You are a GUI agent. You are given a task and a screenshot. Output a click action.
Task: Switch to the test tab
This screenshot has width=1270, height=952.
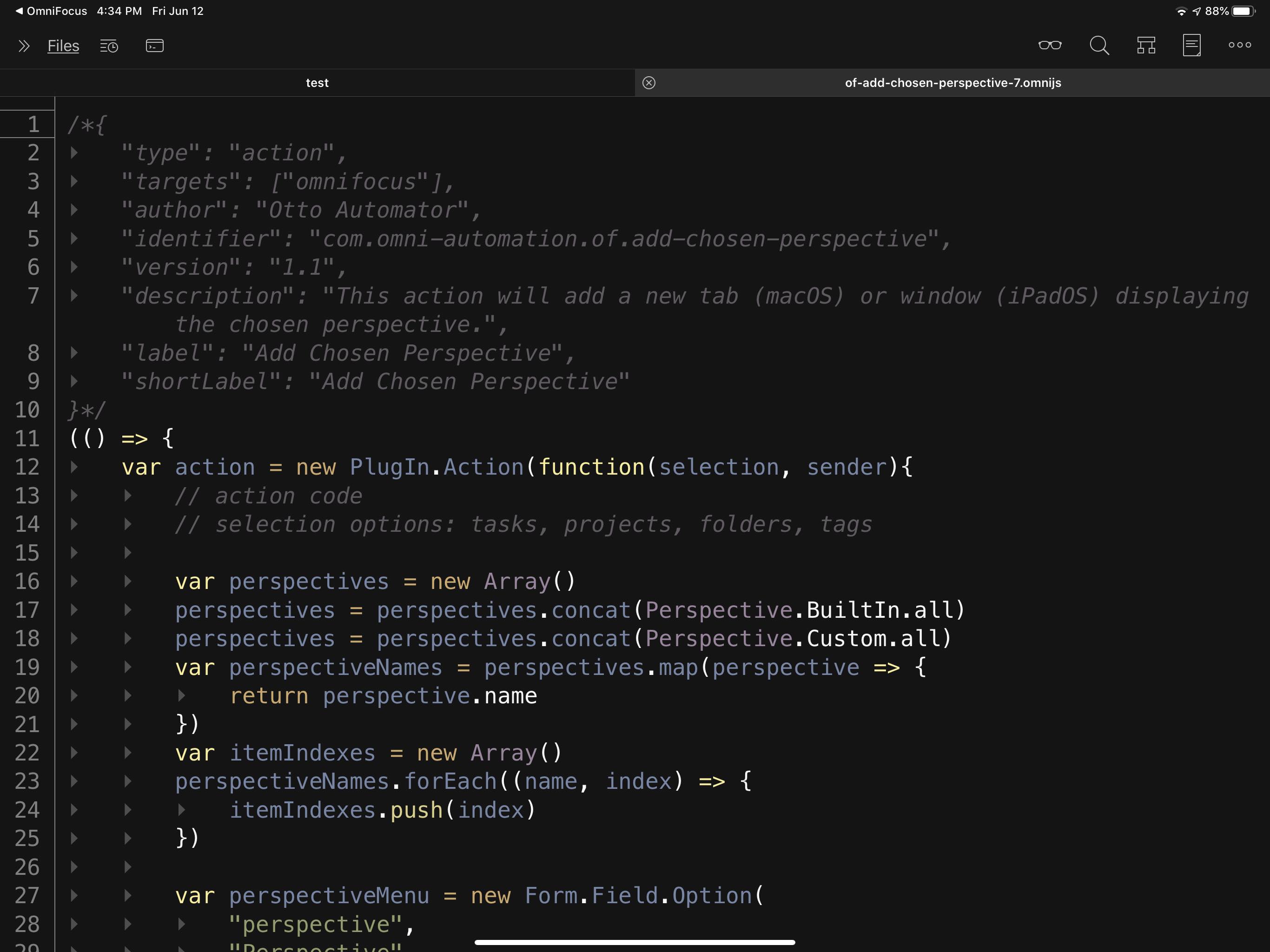tap(317, 83)
